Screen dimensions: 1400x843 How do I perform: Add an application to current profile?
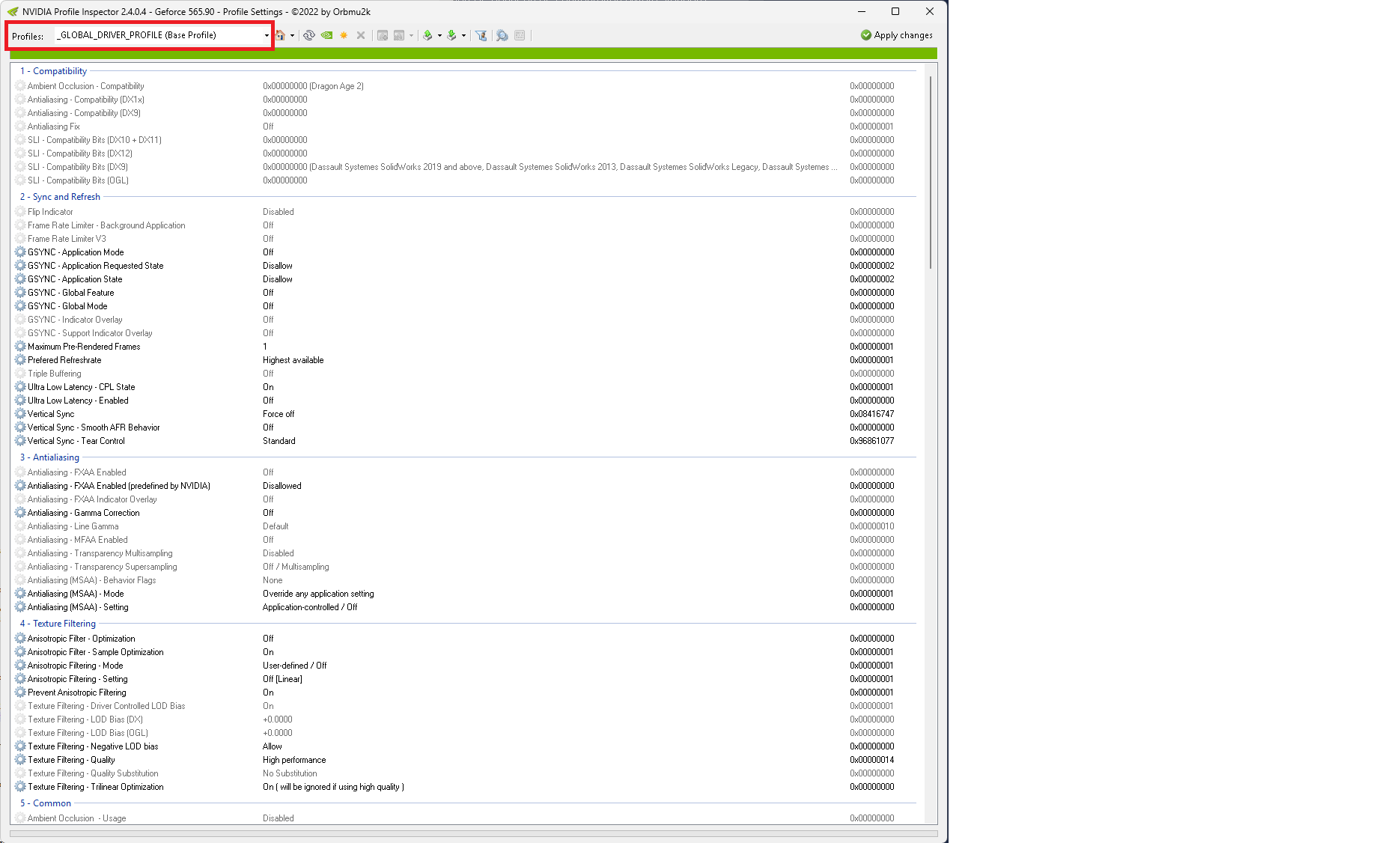point(382,35)
